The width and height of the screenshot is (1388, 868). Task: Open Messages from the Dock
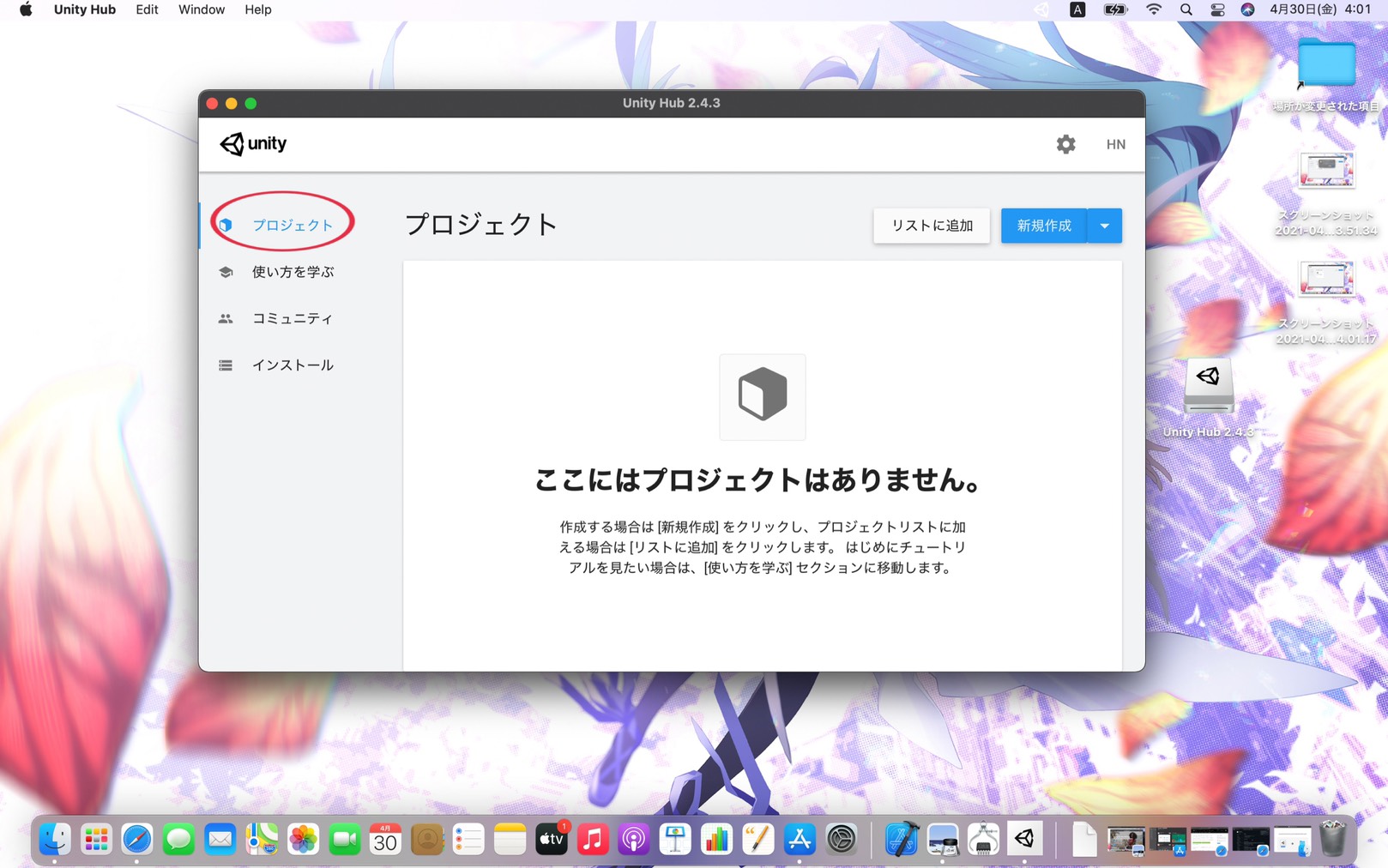point(178,840)
